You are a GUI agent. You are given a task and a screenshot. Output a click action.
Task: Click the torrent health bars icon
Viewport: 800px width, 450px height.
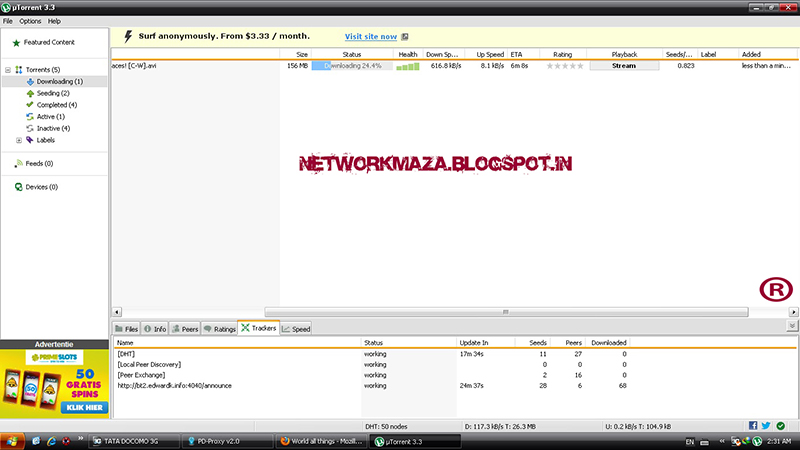(x=408, y=66)
